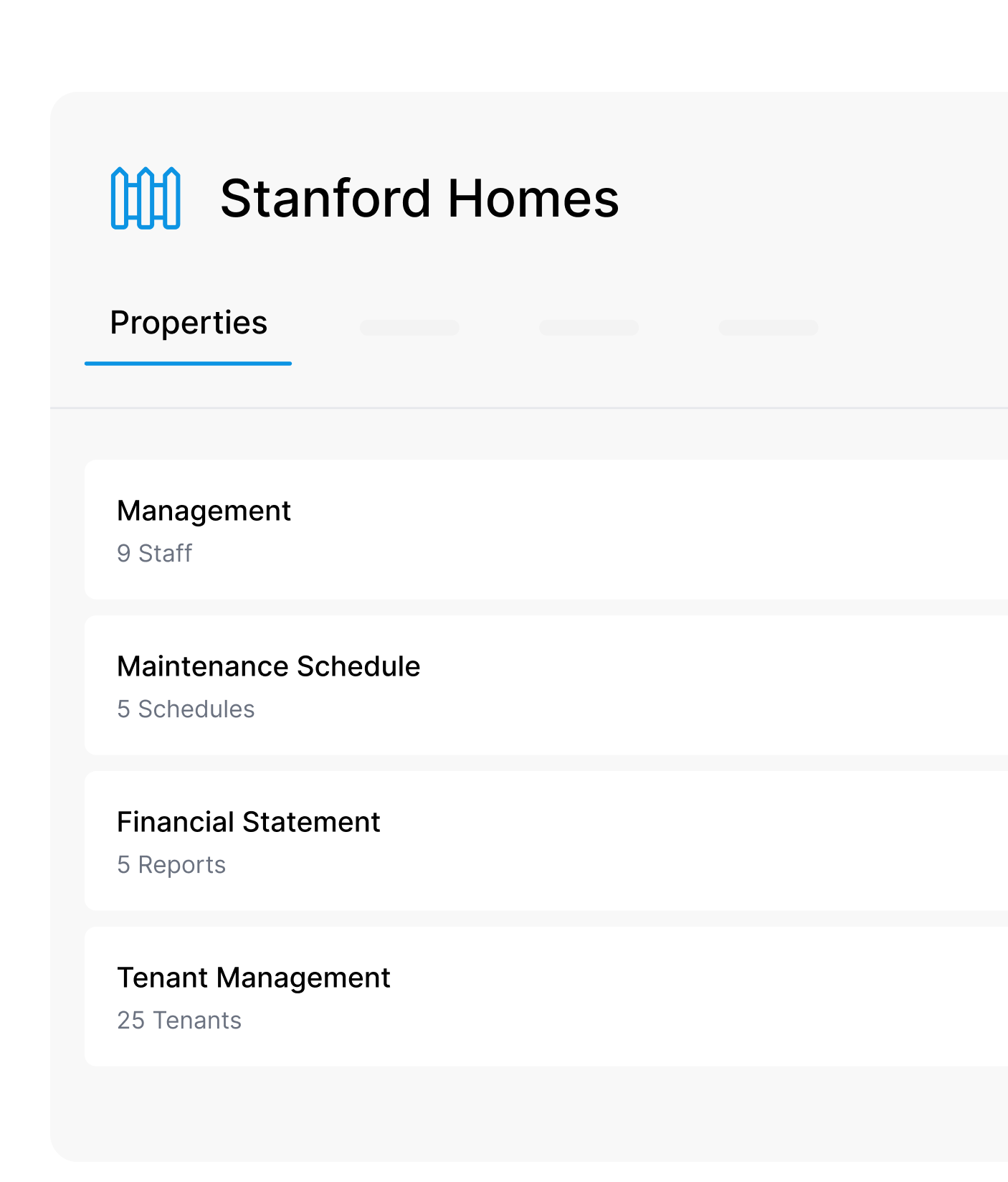Click the first placeholder tab beside Properties
The image size is (1008, 1182).
pyautogui.click(x=409, y=327)
